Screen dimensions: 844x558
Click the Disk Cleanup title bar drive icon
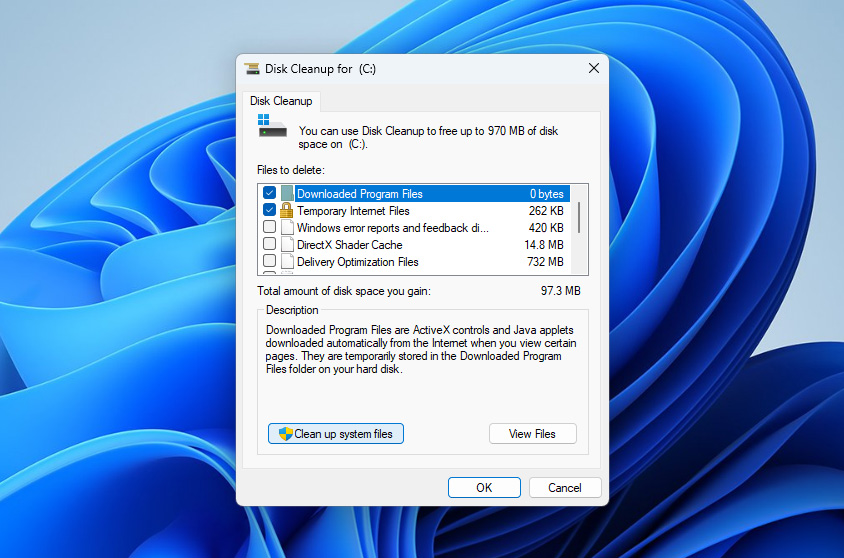pos(251,69)
